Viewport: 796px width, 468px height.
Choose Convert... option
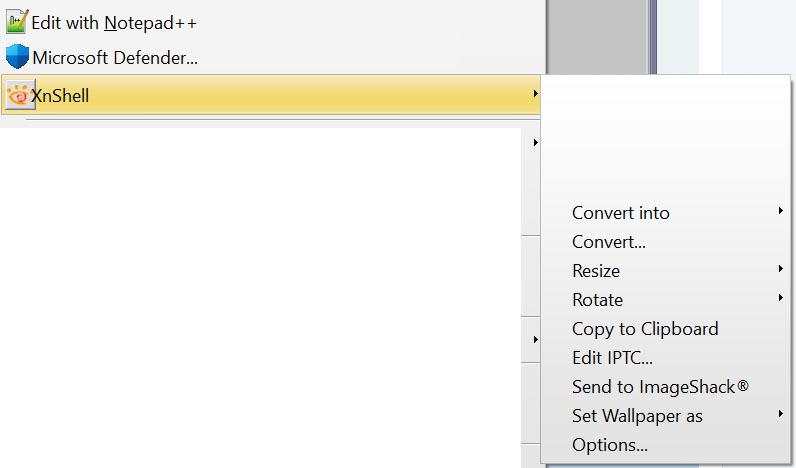tap(609, 242)
